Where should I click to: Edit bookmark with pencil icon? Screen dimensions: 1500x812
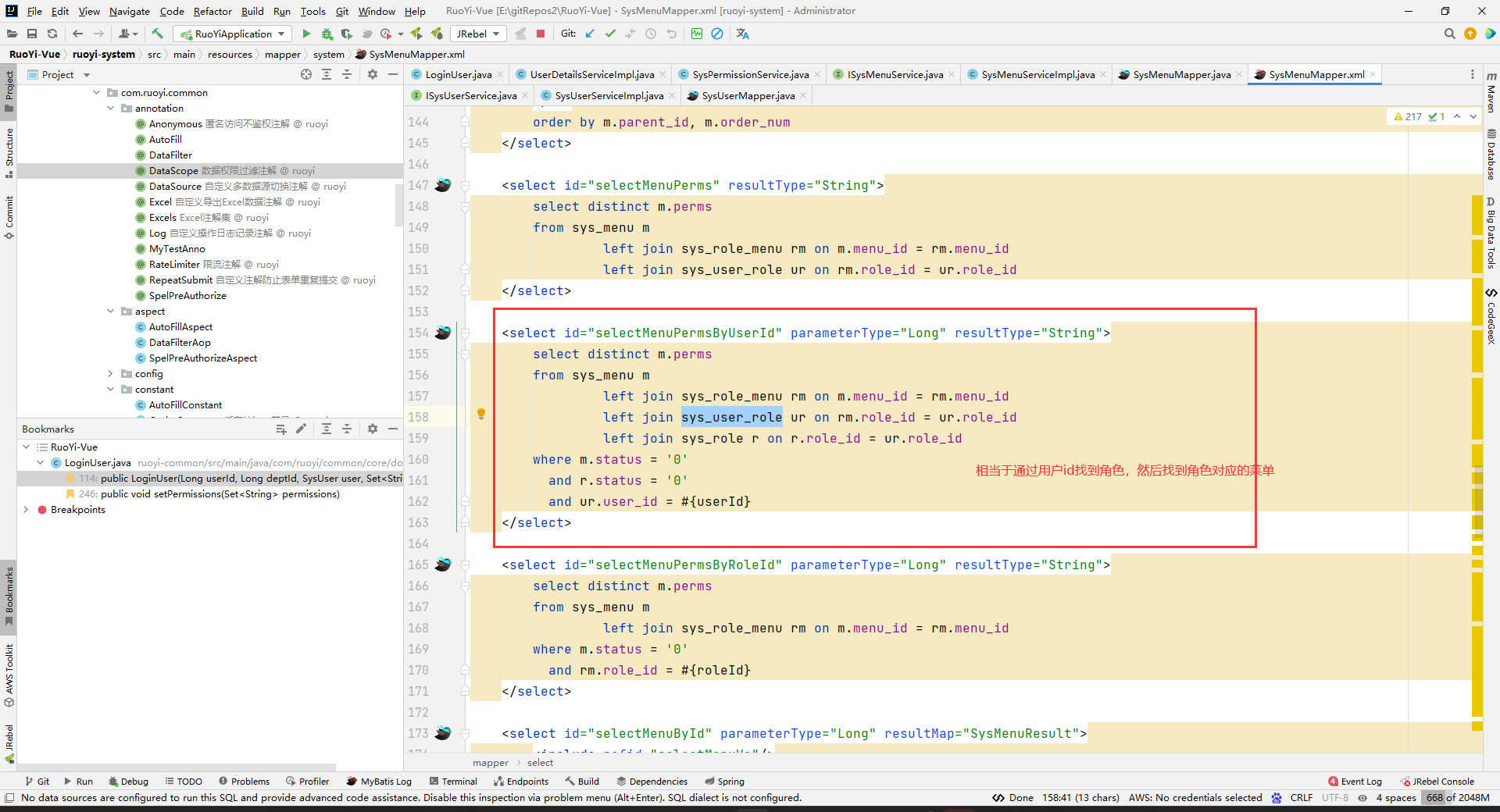pyautogui.click(x=301, y=429)
